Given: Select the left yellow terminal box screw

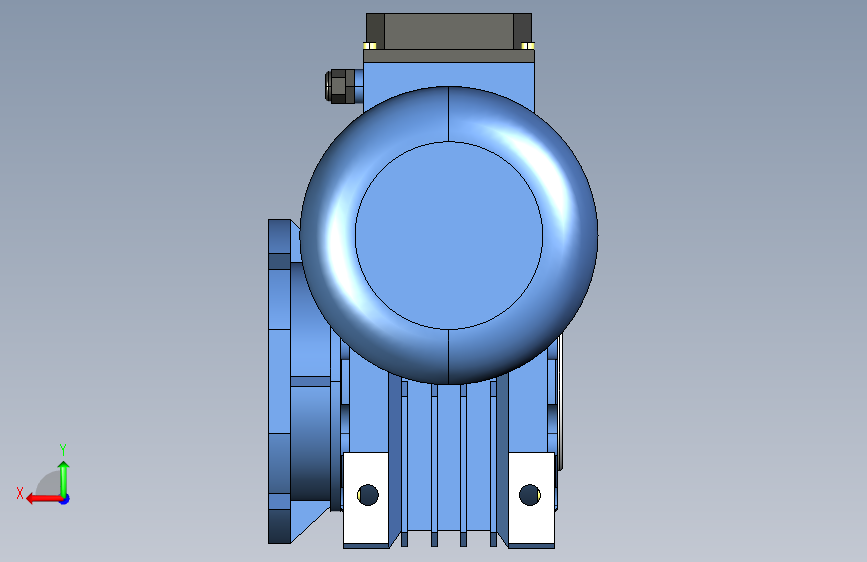Looking at the screenshot, I should click(370, 46).
